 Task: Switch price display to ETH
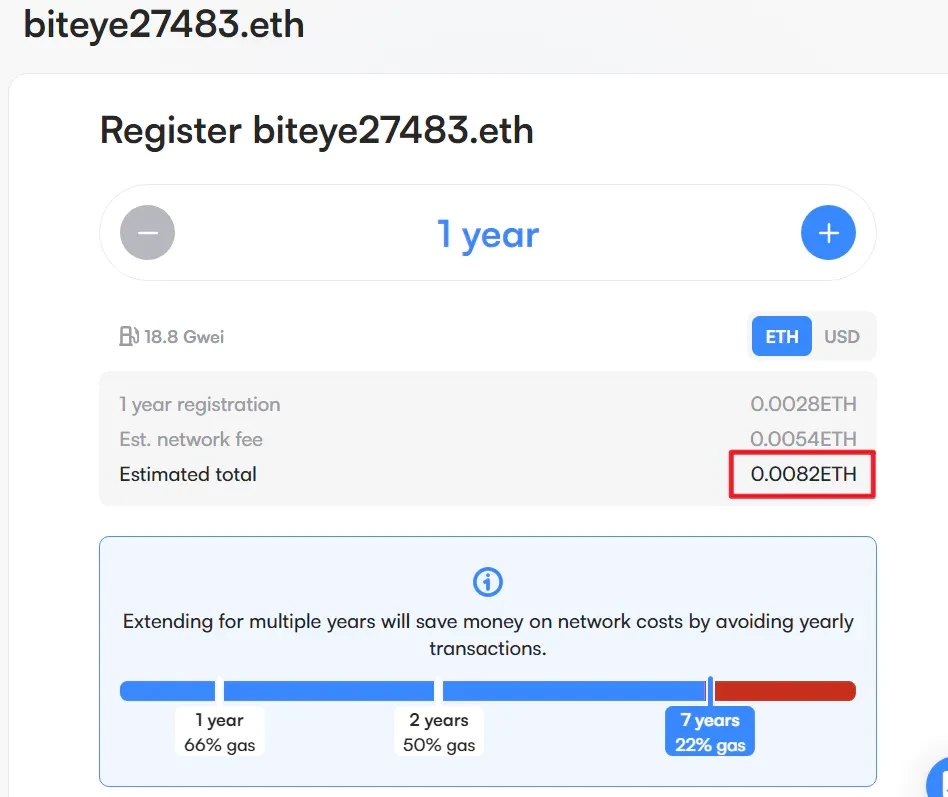pos(782,337)
